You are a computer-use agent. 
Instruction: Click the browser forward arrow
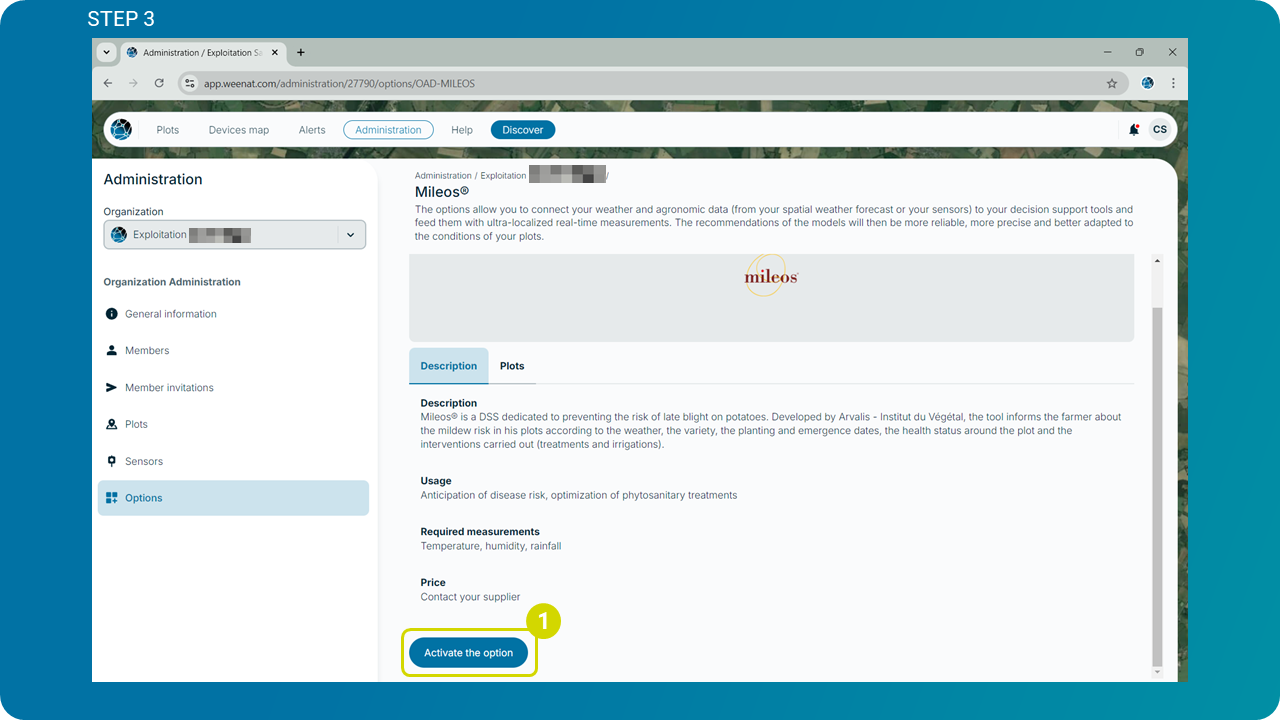click(x=133, y=83)
